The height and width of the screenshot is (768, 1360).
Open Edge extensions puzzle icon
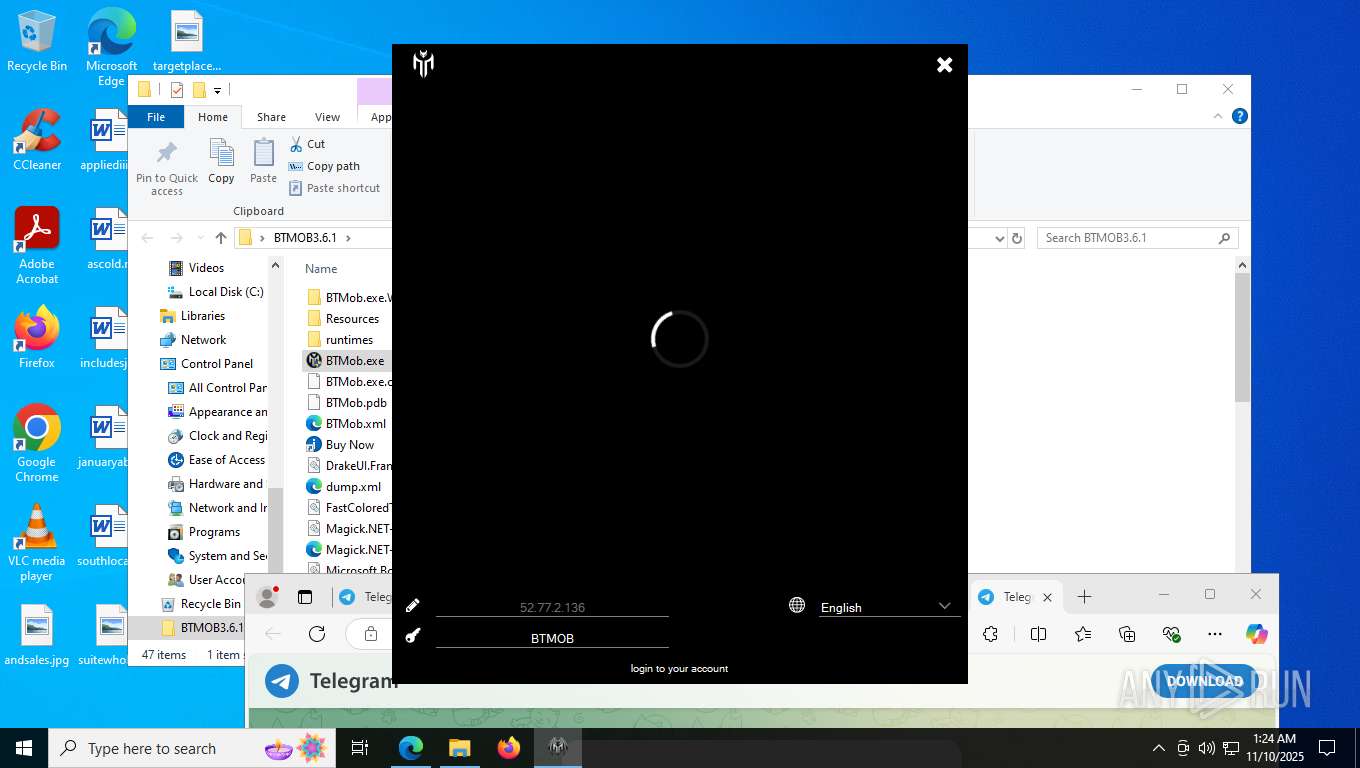click(x=991, y=634)
